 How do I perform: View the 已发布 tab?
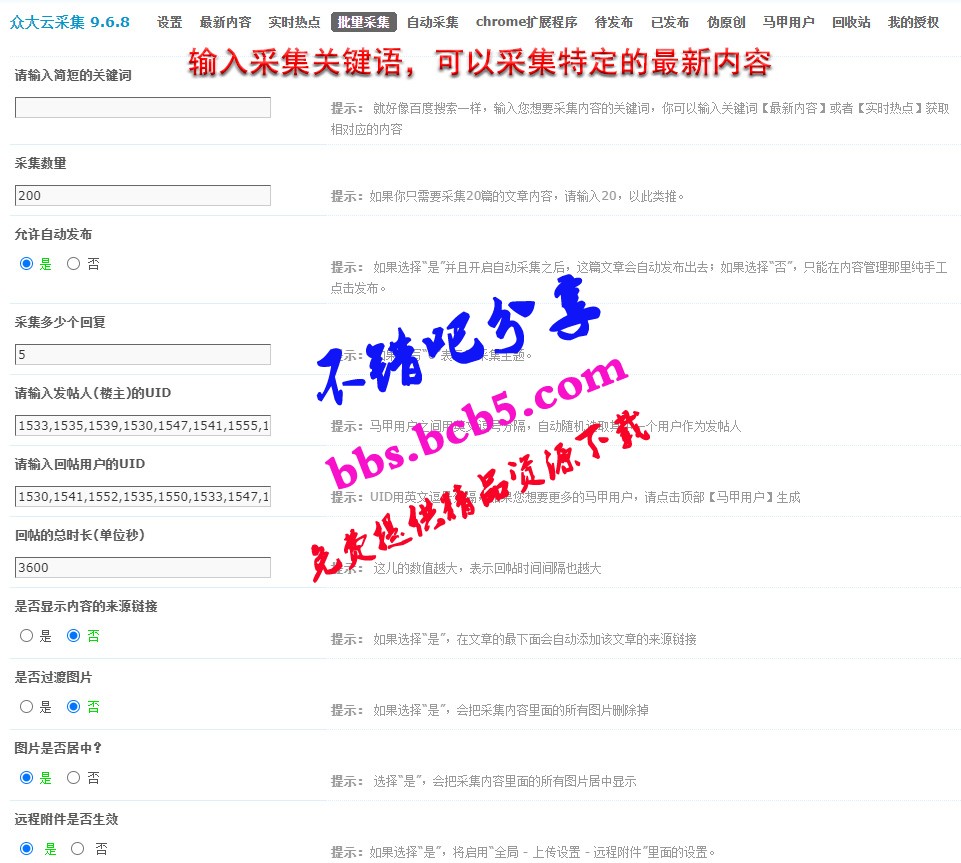pyautogui.click(x=670, y=22)
